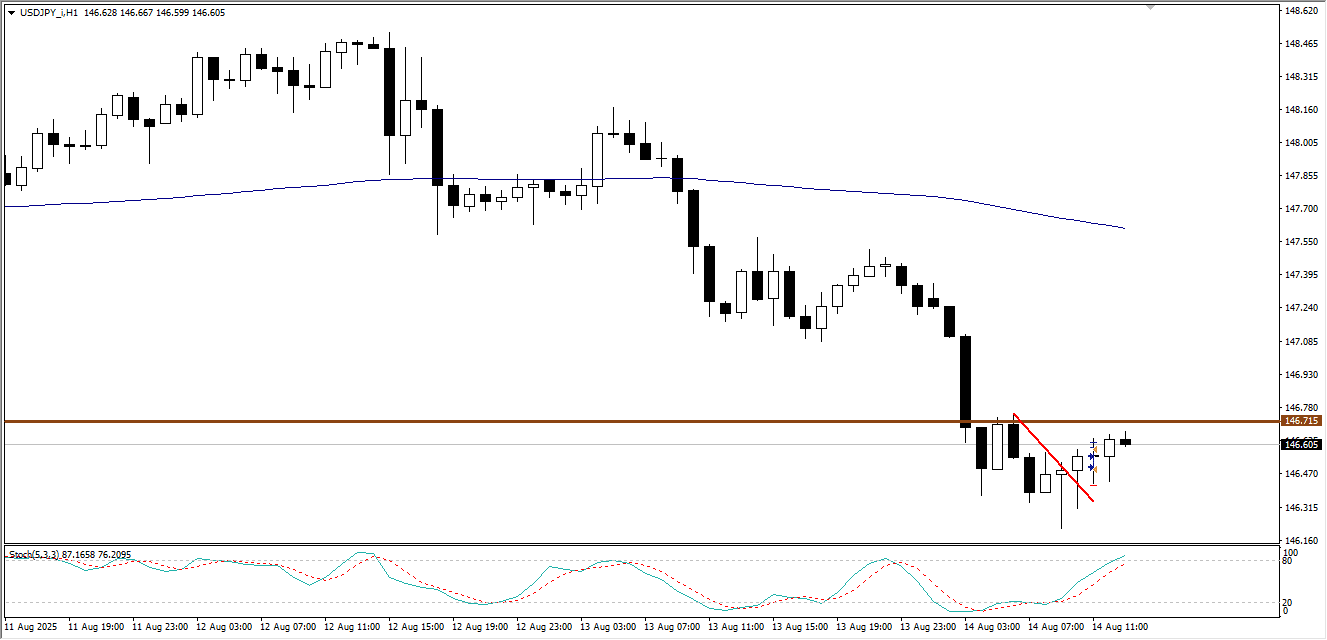Open the dropdown arrow beside USDJPY_i,H1
1327x640 pixels.
coord(11,12)
